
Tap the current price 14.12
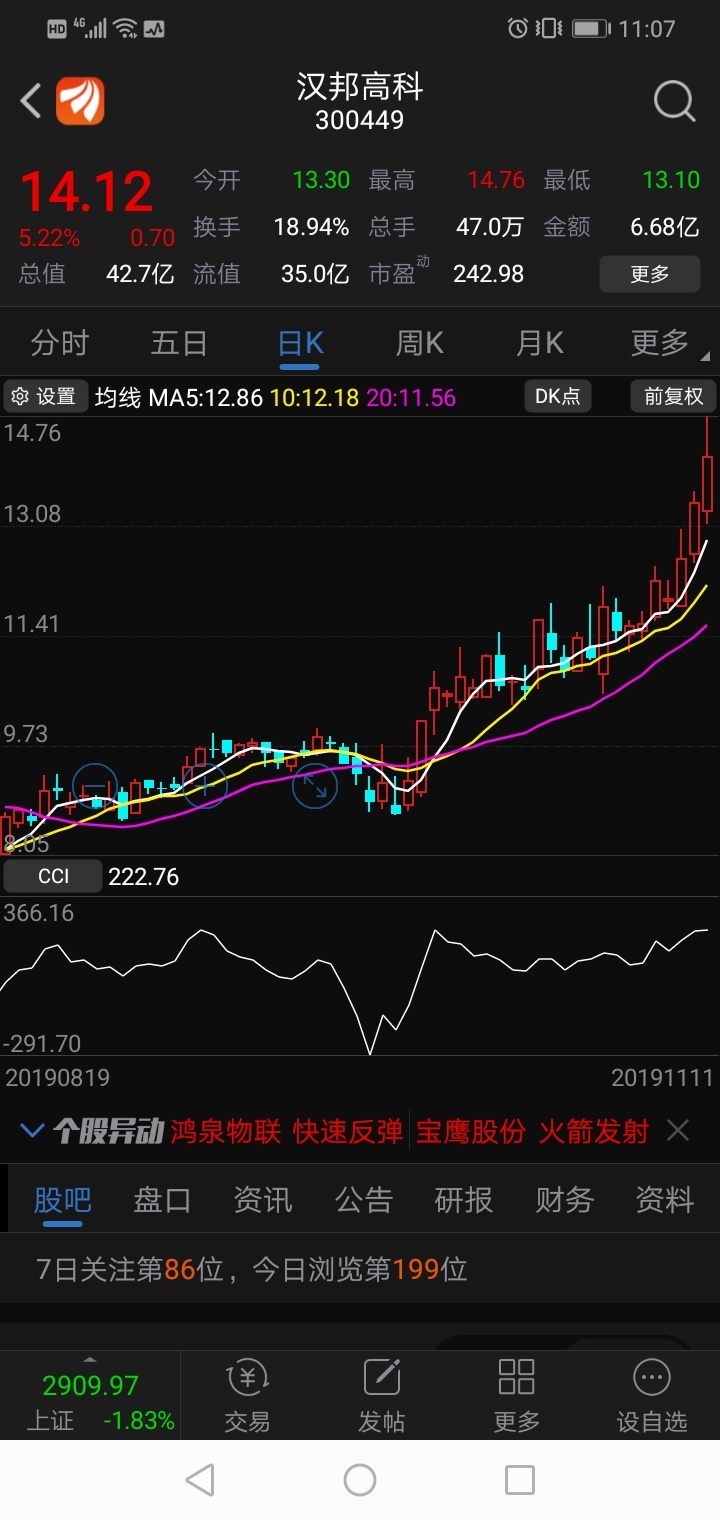click(x=87, y=191)
